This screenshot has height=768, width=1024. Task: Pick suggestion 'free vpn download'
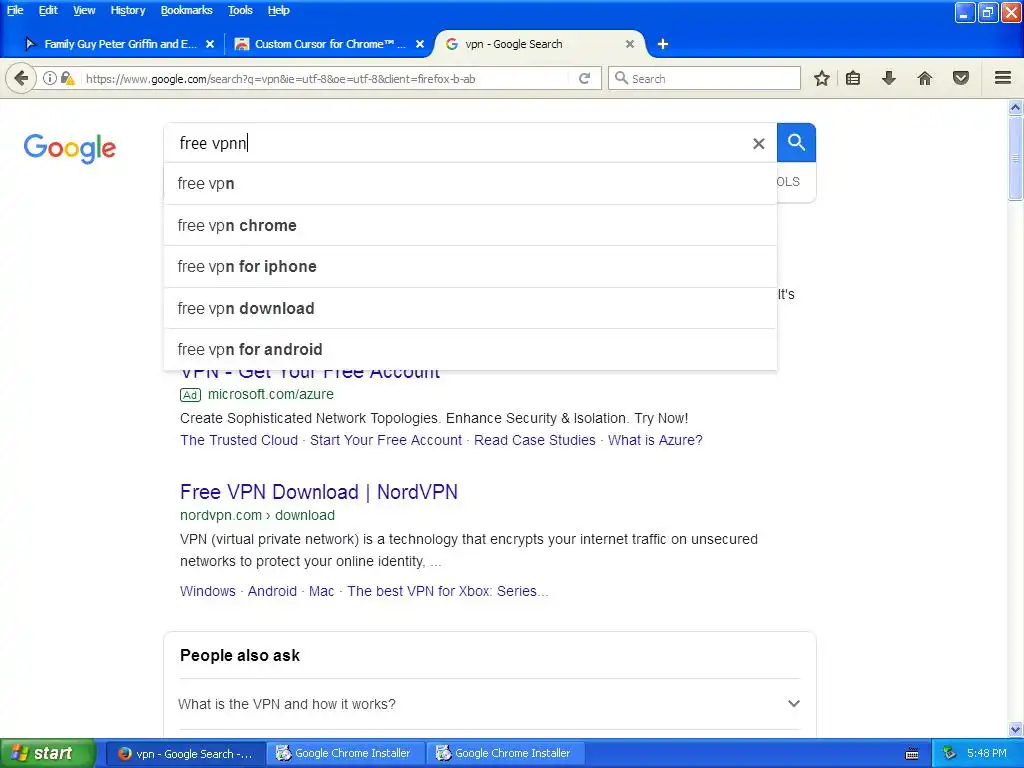pyautogui.click(x=470, y=308)
